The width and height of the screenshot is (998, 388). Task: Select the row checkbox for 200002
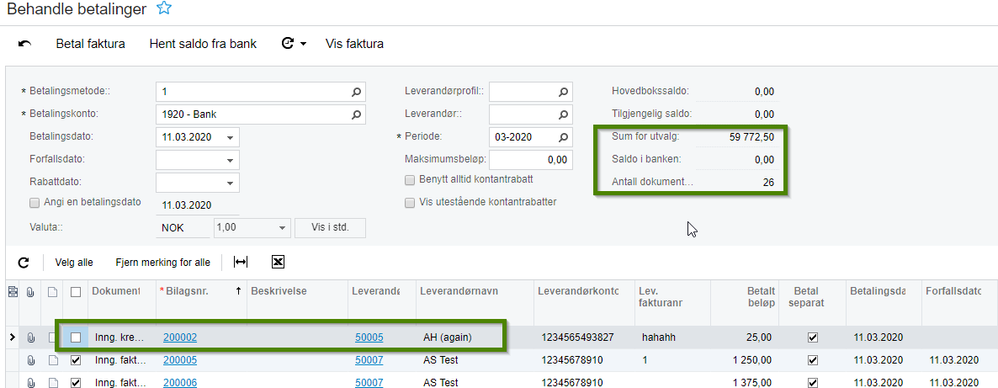pyautogui.click(x=76, y=338)
